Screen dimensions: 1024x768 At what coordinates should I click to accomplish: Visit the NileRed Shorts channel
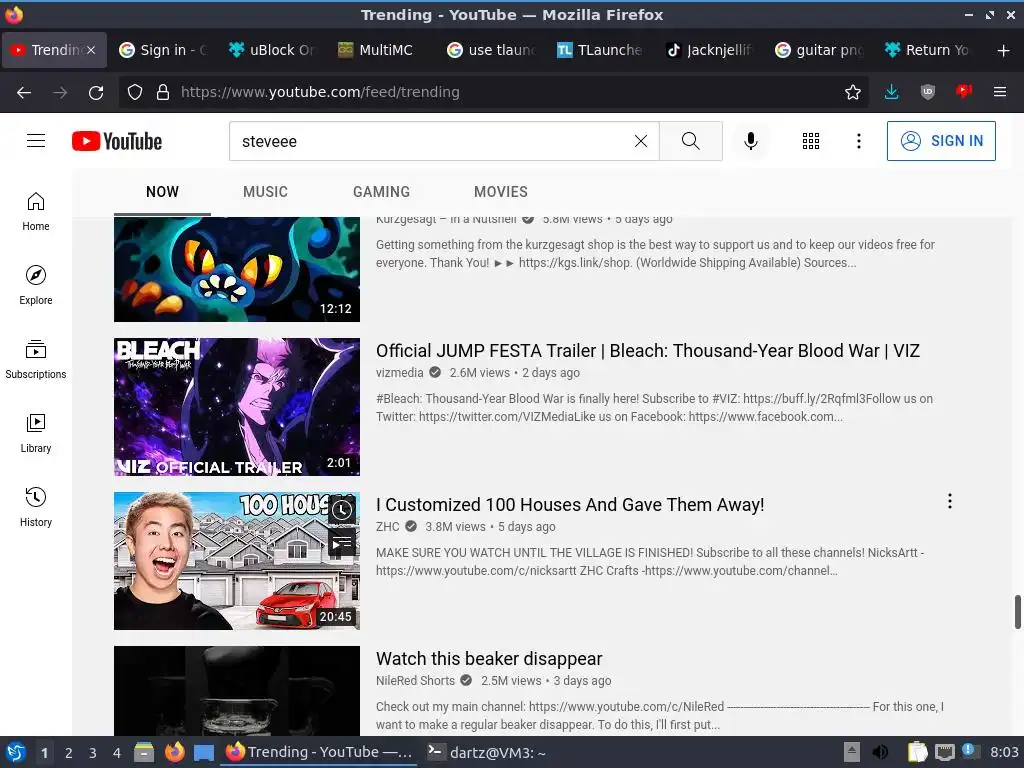tap(415, 681)
